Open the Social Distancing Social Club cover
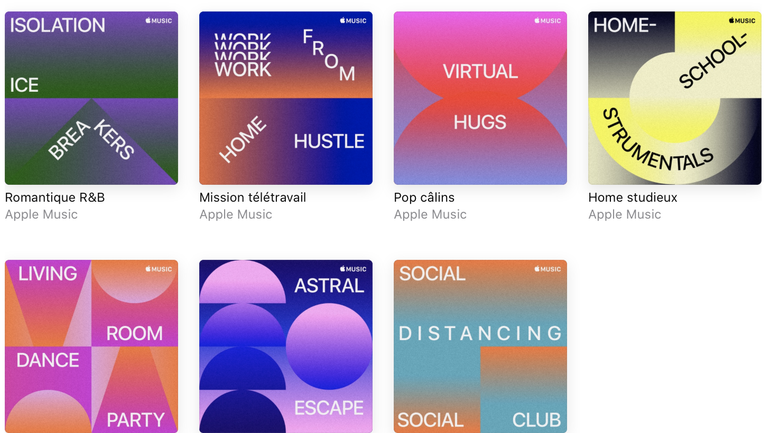770x433 pixels. tap(480, 346)
